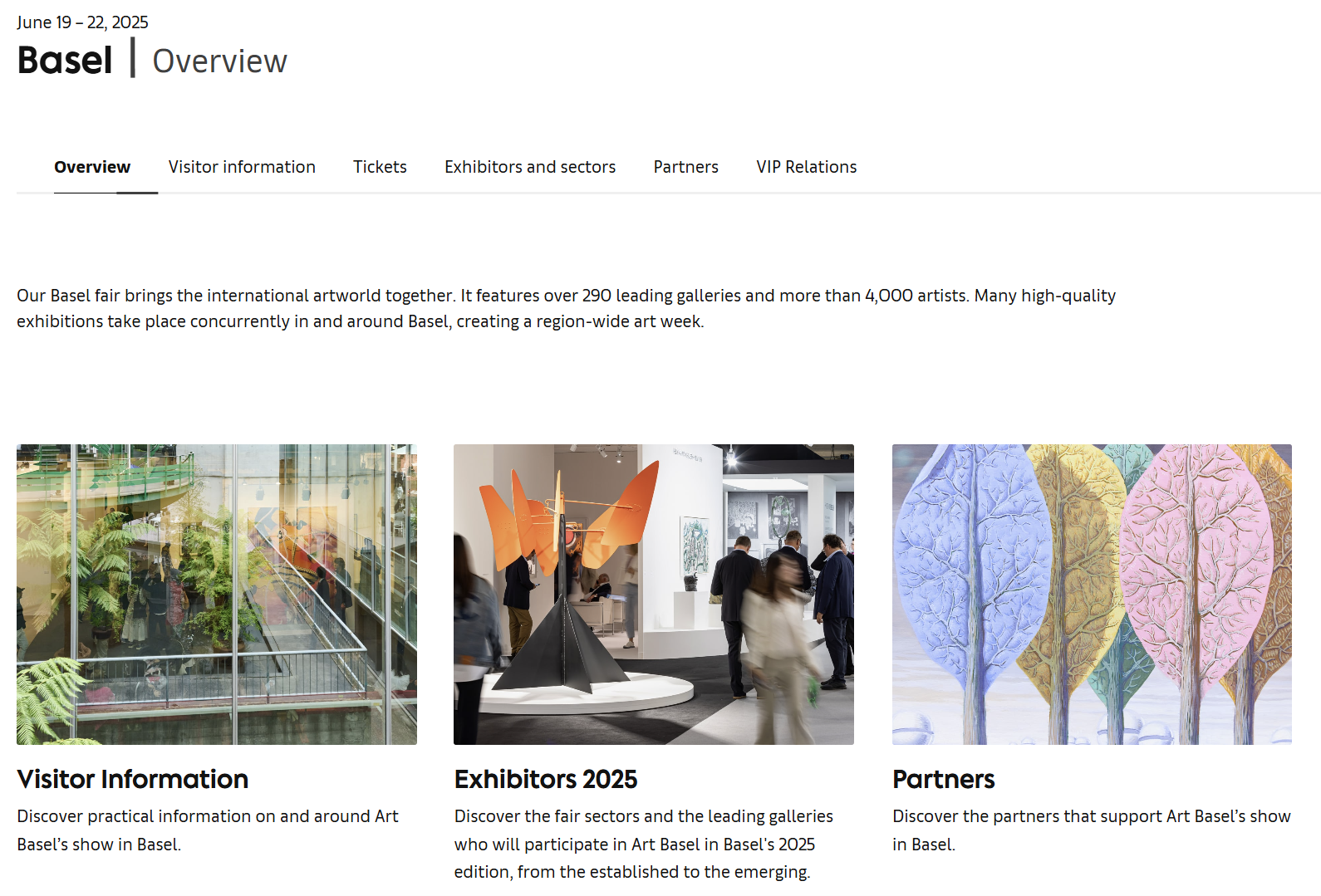Open the Partners tab in navigation
Viewport: 1321px width, 896px height.
click(685, 167)
